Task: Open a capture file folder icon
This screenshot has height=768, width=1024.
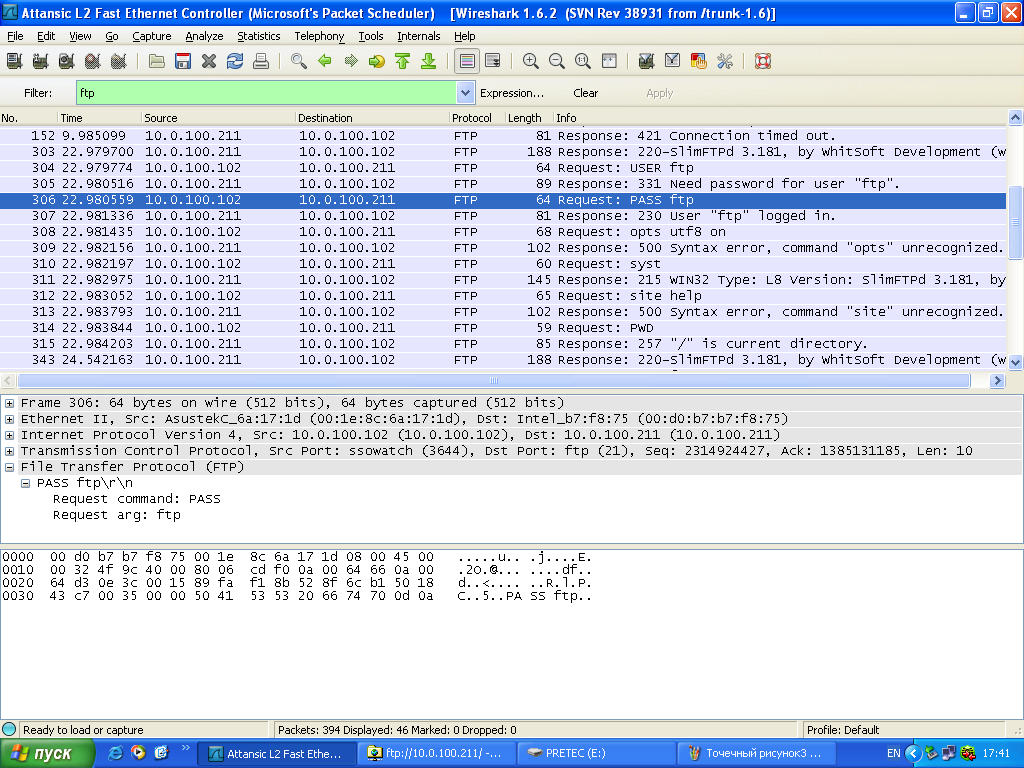Action: [157, 61]
